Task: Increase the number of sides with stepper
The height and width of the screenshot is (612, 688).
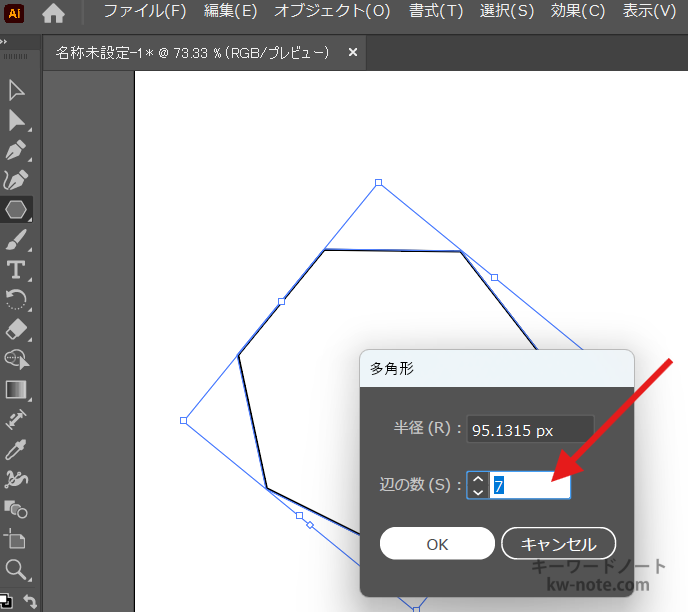Action: pos(478,478)
